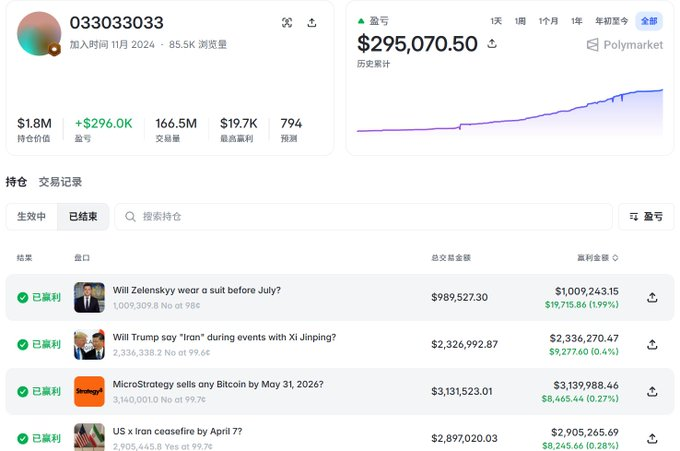Click the $1.8M 持仓价值 stat
680x451 pixels.
point(34,129)
